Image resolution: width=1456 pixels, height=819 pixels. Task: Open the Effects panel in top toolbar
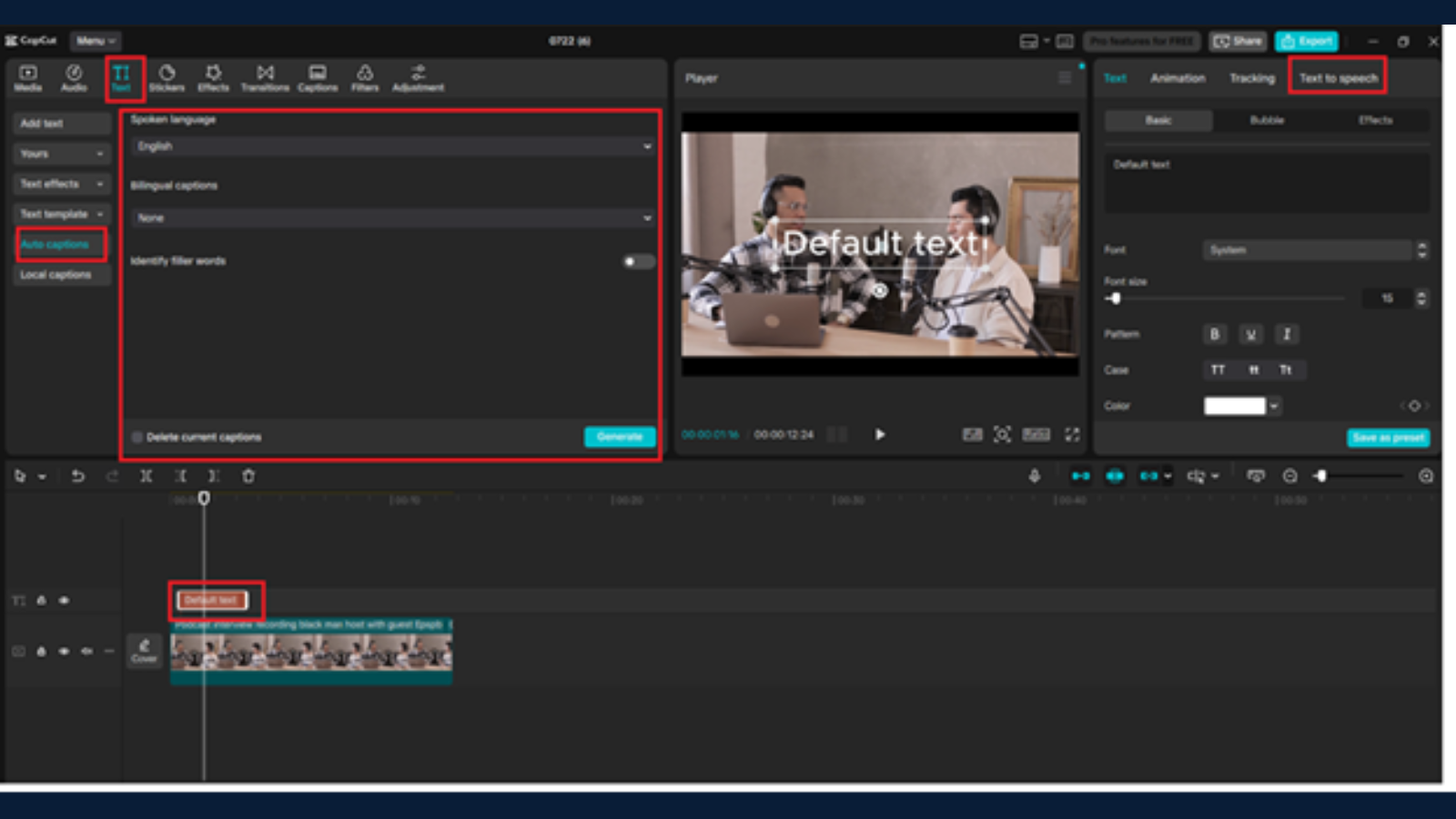214,78
